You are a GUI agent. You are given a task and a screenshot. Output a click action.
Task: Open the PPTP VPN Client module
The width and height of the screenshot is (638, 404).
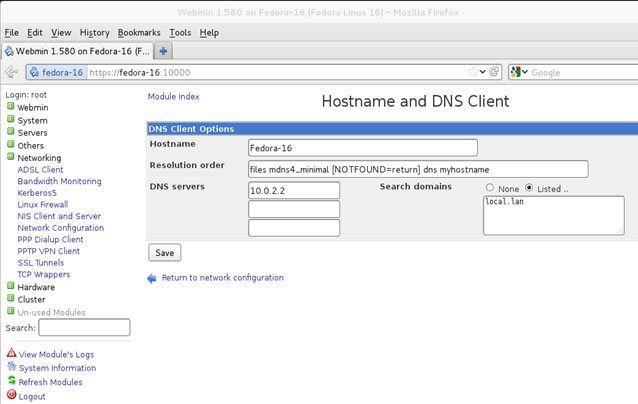pos(48,251)
